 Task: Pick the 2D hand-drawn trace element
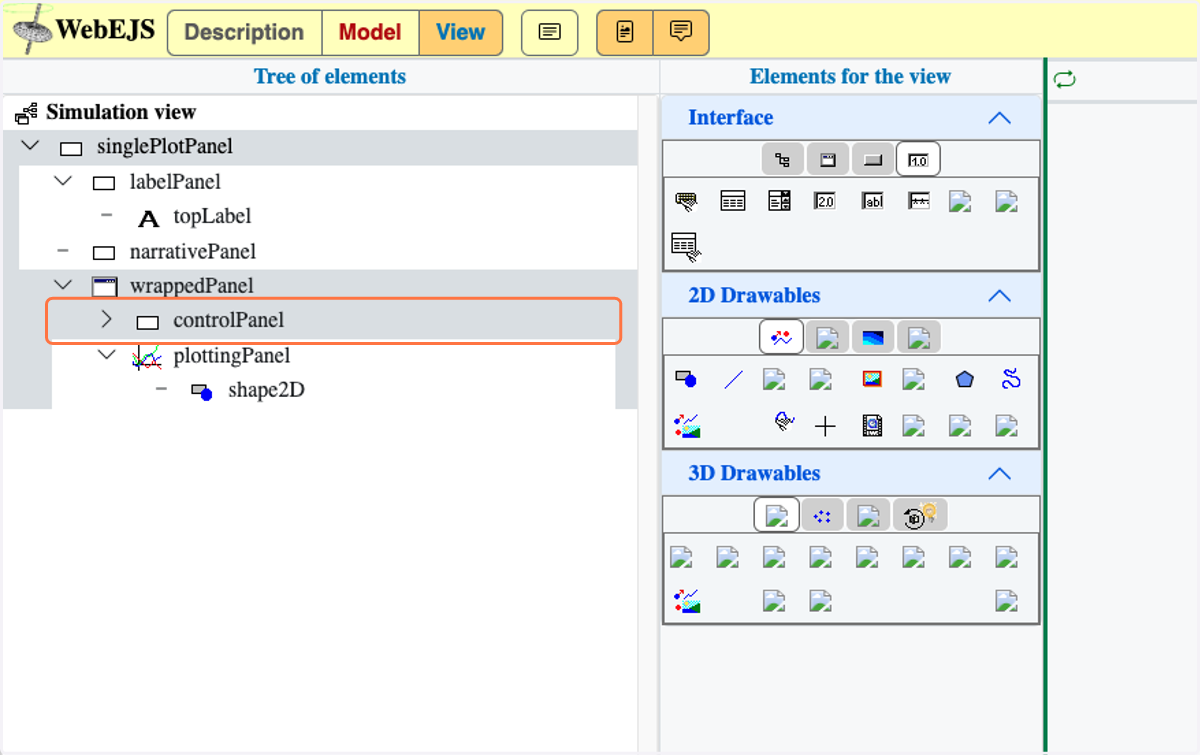(x=785, y=423)
